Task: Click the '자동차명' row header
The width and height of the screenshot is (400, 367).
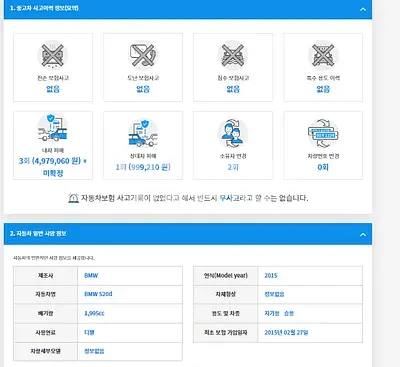Action: [x=45, y=294]
